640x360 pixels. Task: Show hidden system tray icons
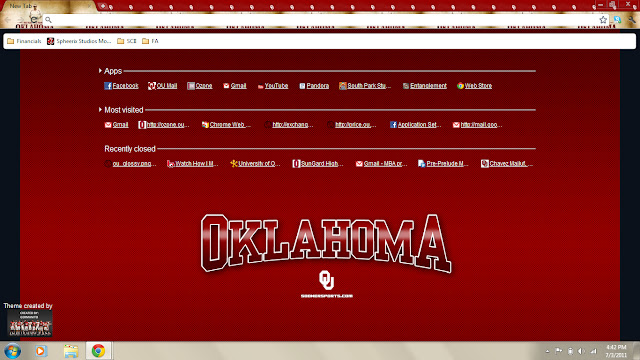[547, 351]
